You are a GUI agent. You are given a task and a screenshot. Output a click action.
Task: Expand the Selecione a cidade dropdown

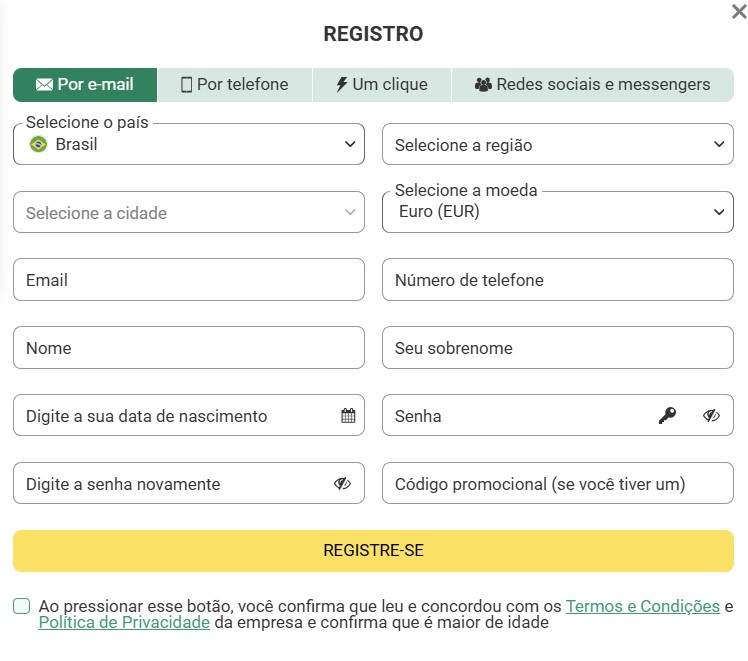[x=189, y=213]
